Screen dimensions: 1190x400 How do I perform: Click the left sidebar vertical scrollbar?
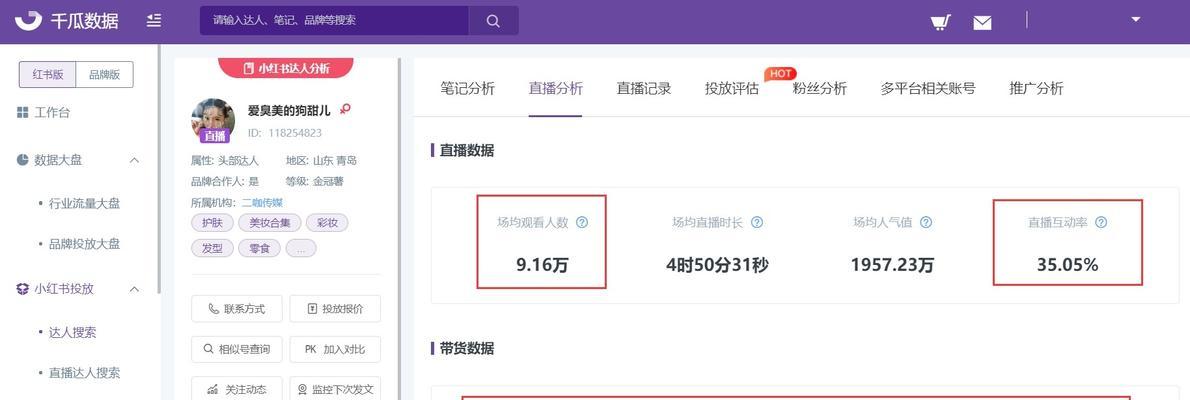click(159, 169)
